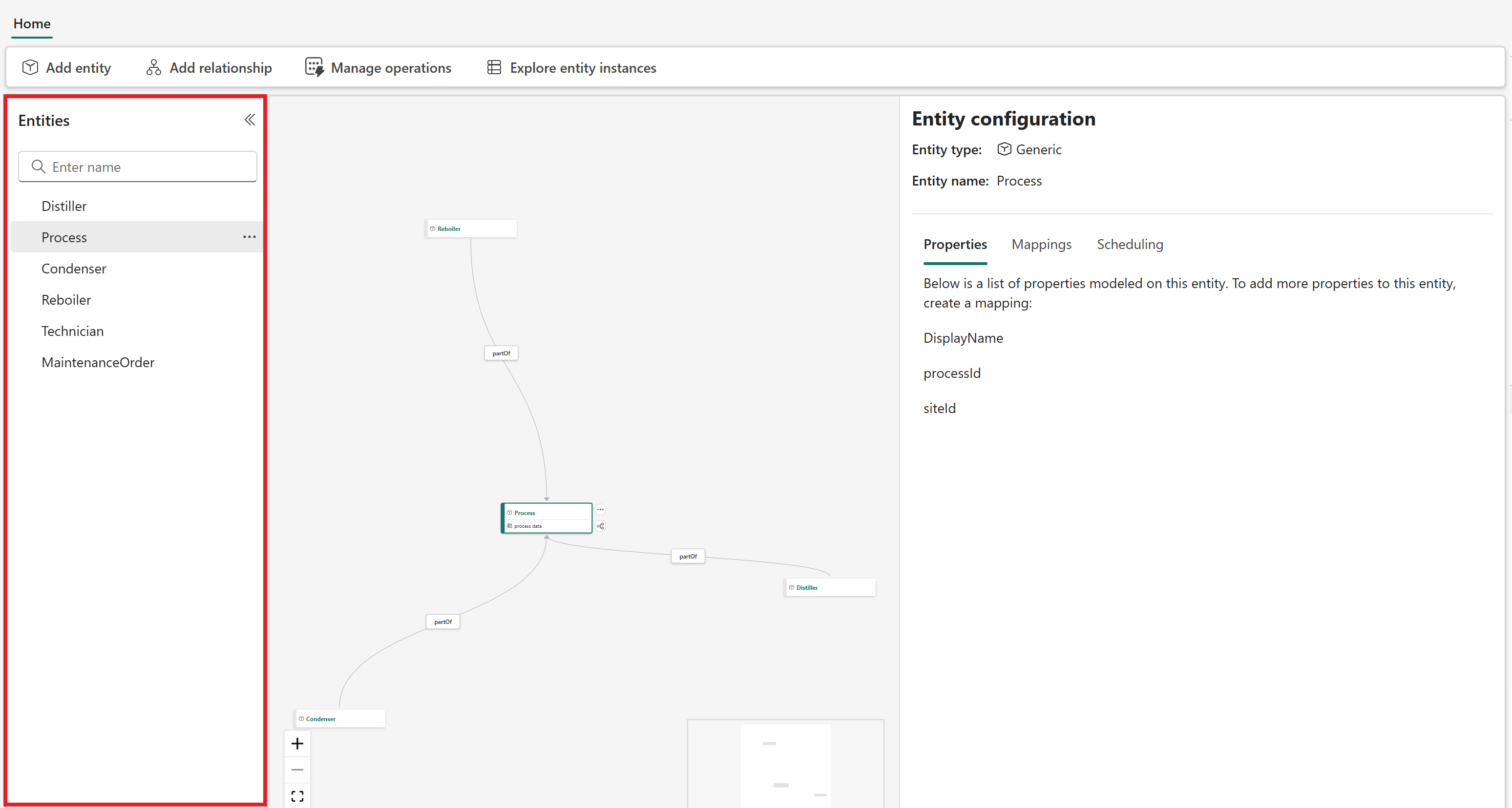
Task: Click the siteId property
Action: (x=940, y=409)
